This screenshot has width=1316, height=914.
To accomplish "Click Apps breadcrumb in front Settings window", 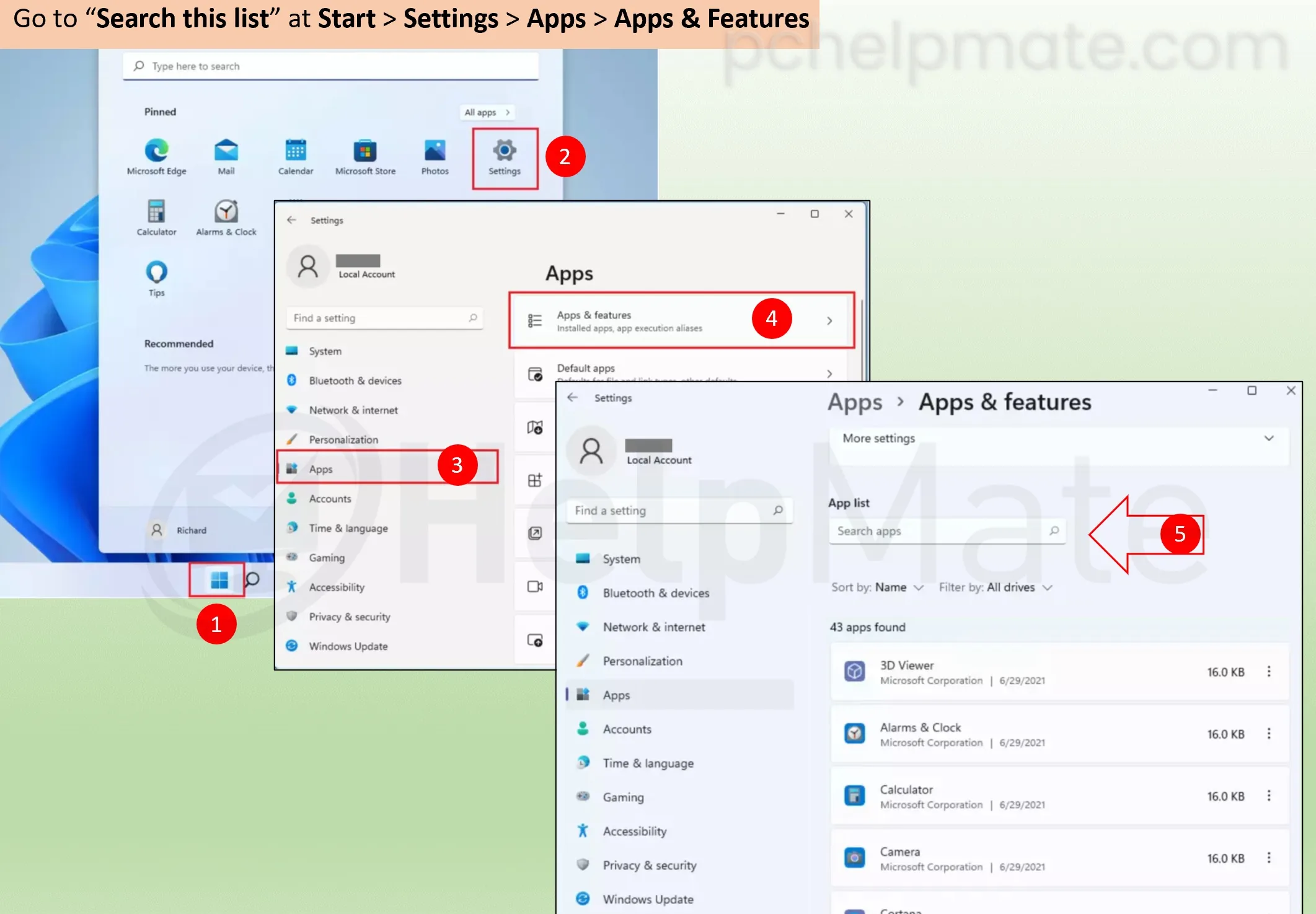I will pyautogui.click(x=855, y=402).
